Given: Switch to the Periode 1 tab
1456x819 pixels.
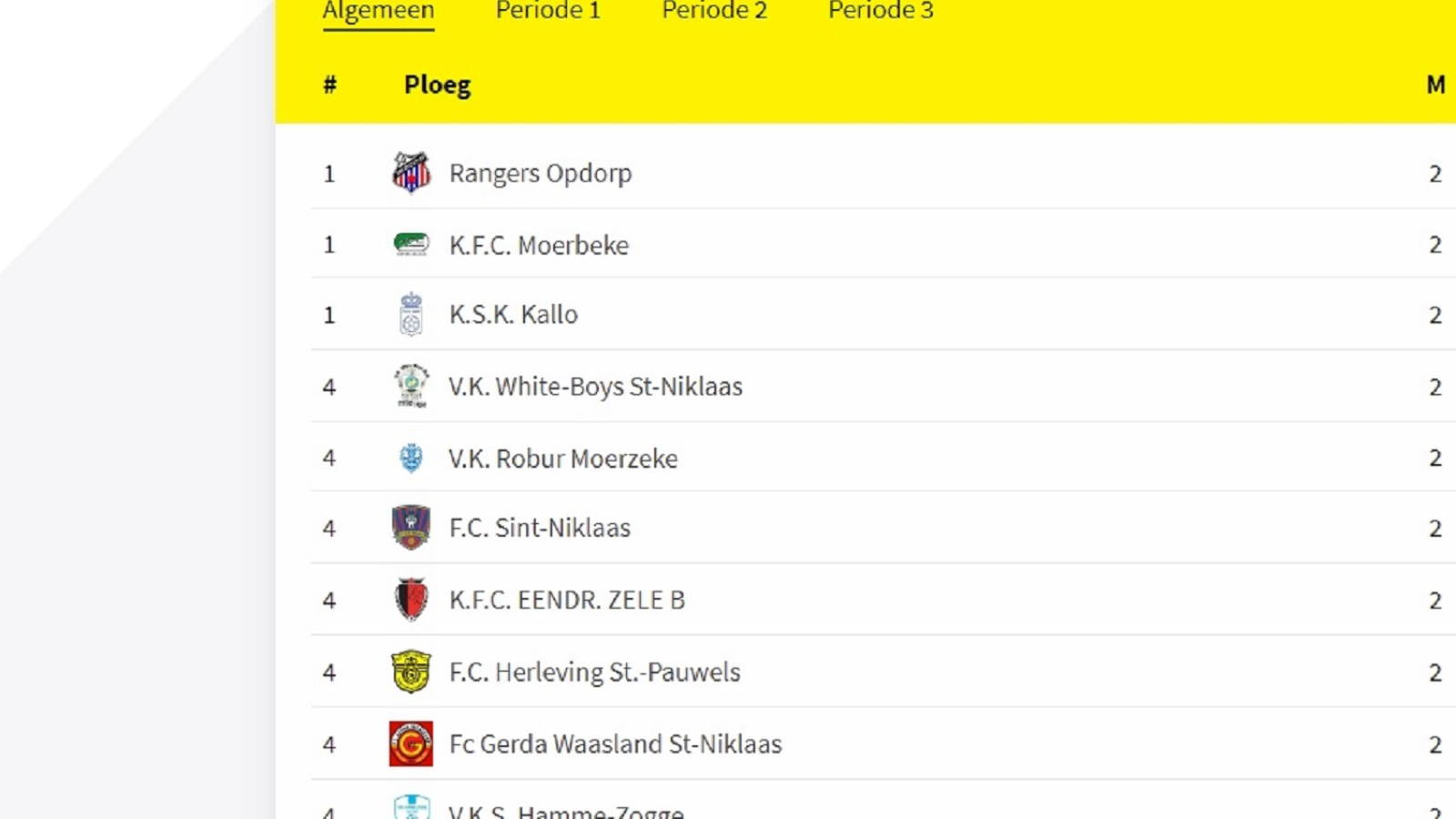Looking at the screenshot, I should [548, 11].
